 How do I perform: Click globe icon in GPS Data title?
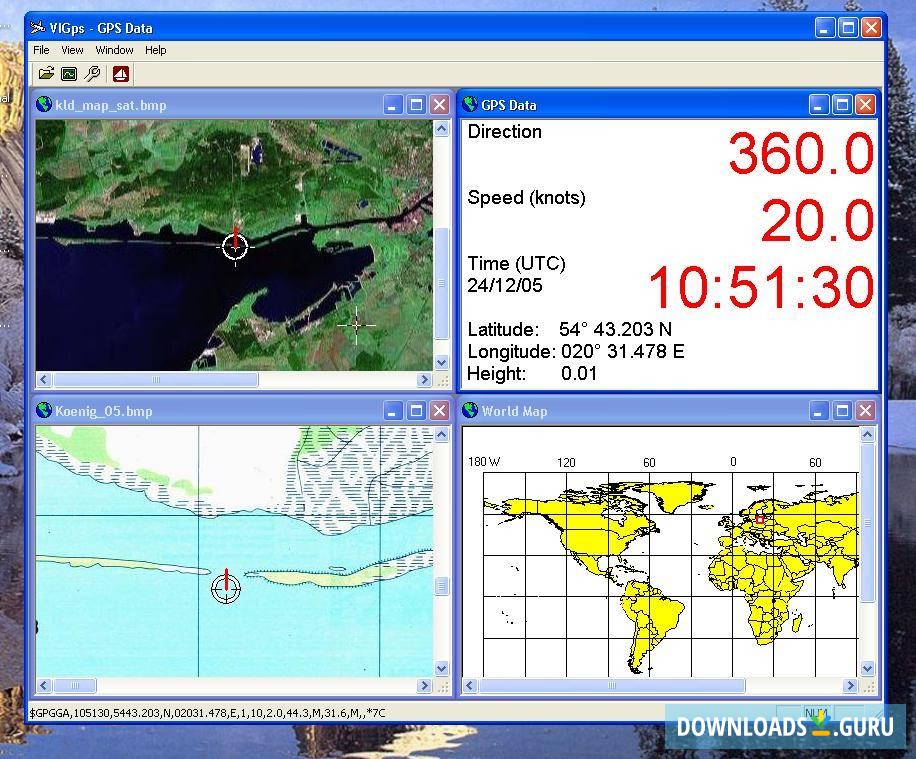click(x=470, y=104)
